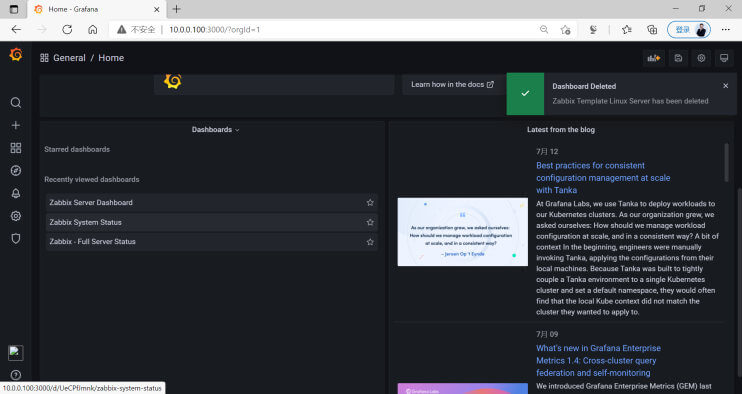Open the Zabbix System Status row
The height and width of the screenshot is (394, 742).
(x=212, y=222)
